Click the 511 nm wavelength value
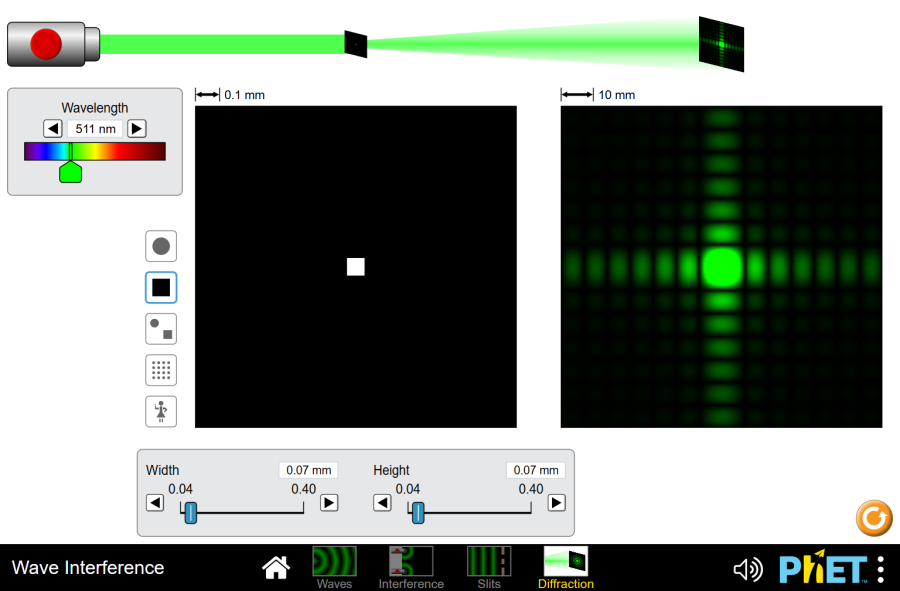This screenshot has height=591, width=900. tap(95, 129)
